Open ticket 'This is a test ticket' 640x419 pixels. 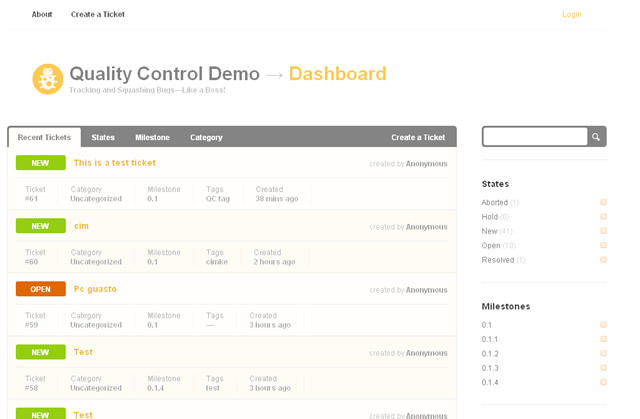(115, 163)
